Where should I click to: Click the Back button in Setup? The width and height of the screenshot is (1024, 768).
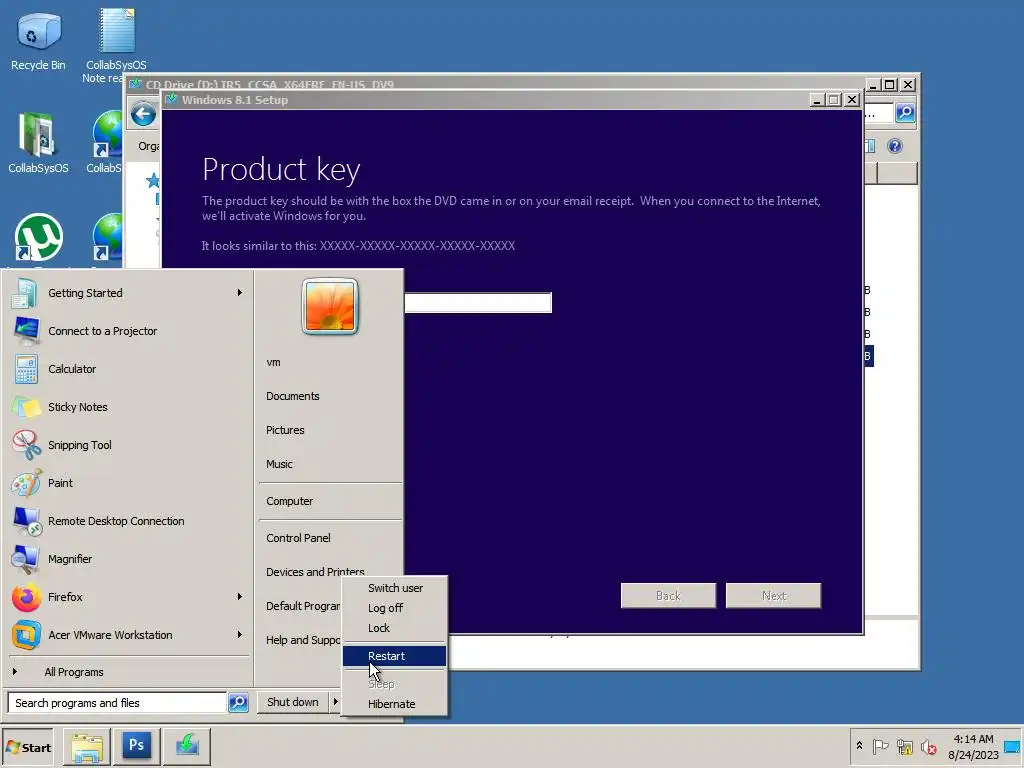click(x=668, y=596)
